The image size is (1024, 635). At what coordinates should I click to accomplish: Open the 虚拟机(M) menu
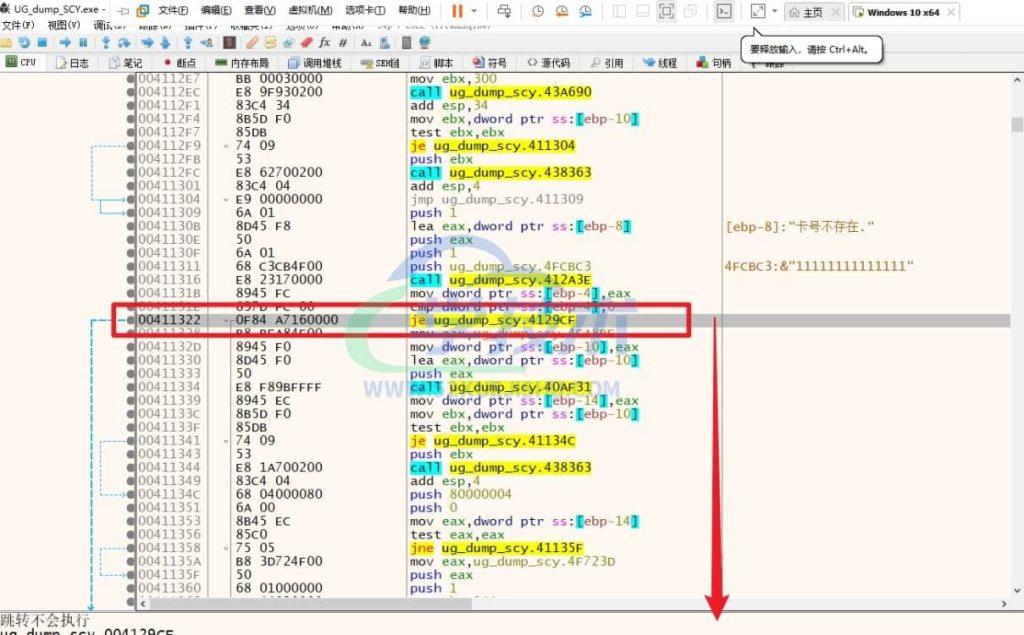[x=310, y=11]
